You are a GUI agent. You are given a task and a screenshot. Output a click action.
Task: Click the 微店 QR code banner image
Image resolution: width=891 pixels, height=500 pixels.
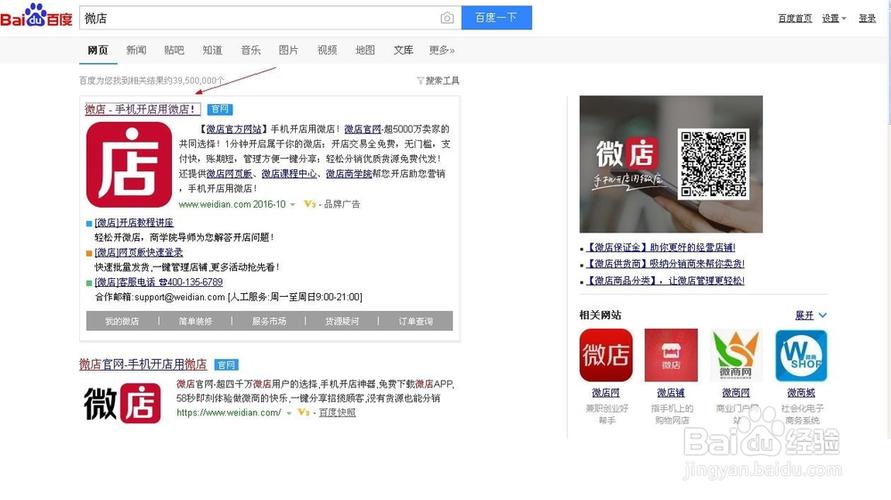(x=671, y=164)
